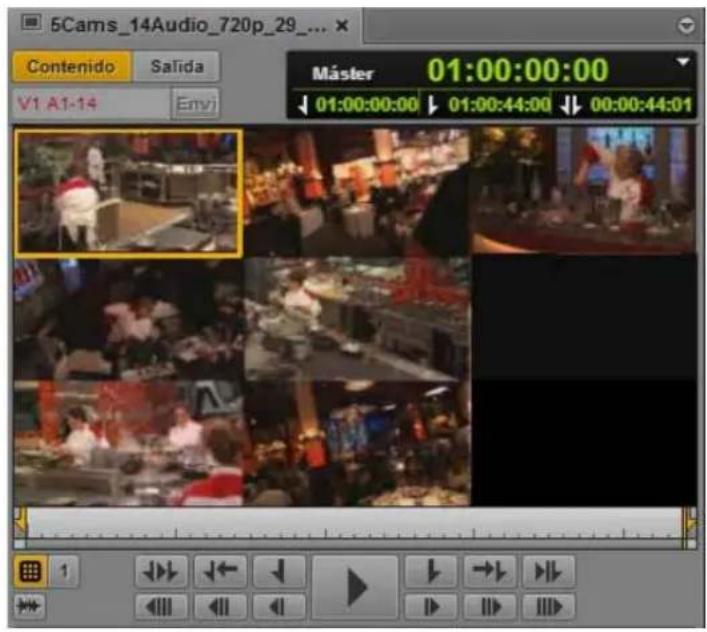This screenshot has height=632, width=707.
Task: Click In/Out duration icon in timecode display
Action: [570, 105]
